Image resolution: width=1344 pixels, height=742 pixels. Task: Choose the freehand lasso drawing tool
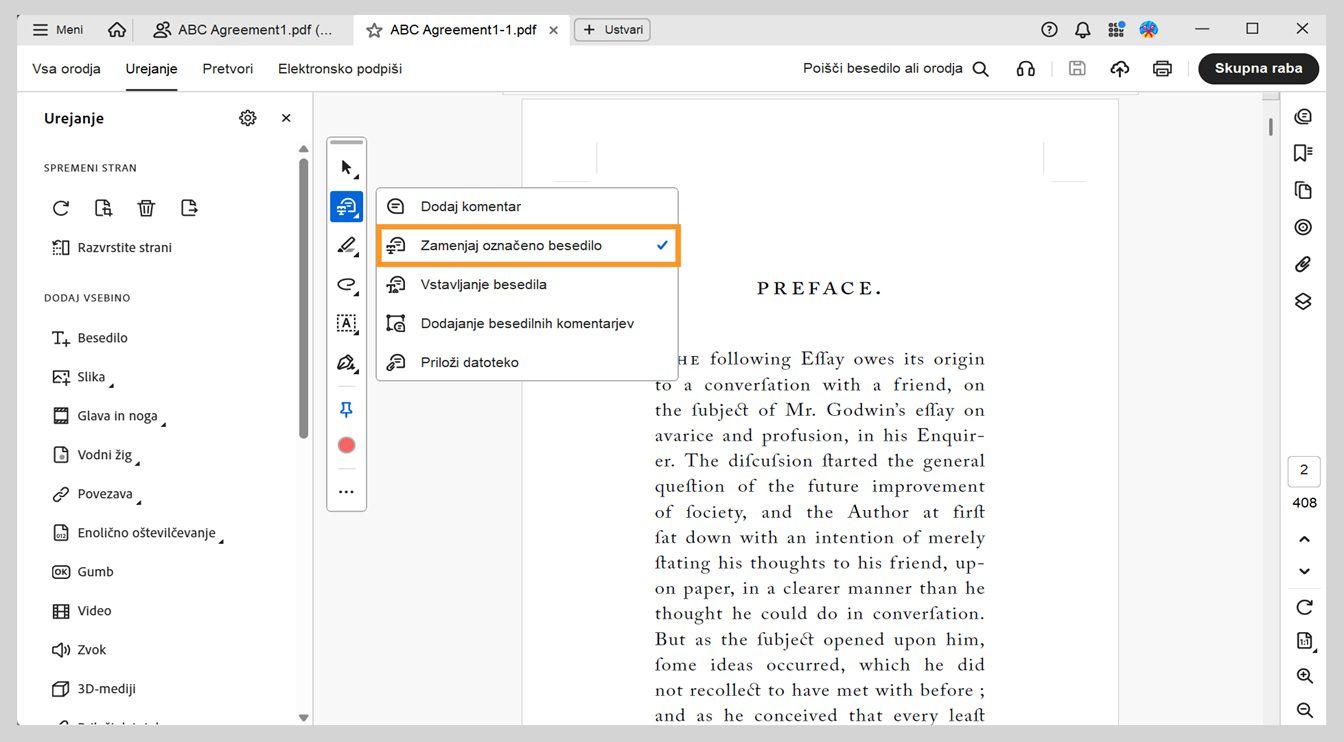[347, 285]
